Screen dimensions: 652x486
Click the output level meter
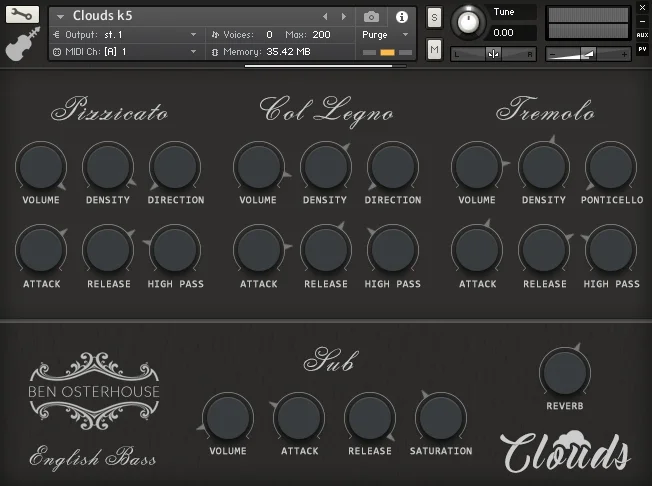[x=588, y=23]
